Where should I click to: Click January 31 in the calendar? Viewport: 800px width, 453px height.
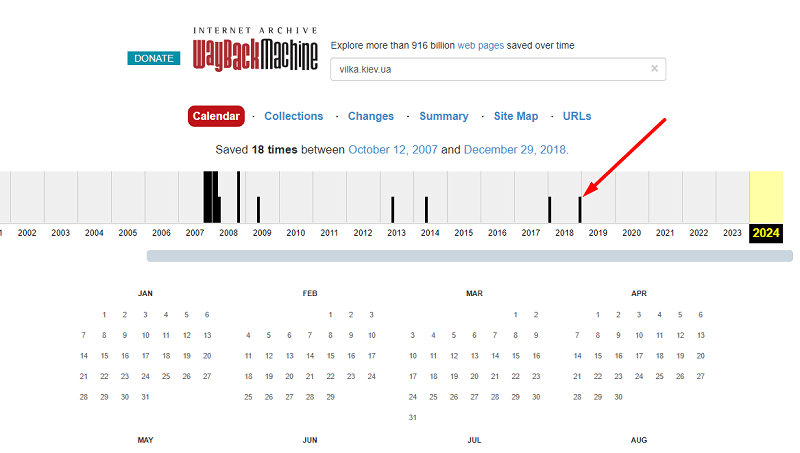[145, 397]
